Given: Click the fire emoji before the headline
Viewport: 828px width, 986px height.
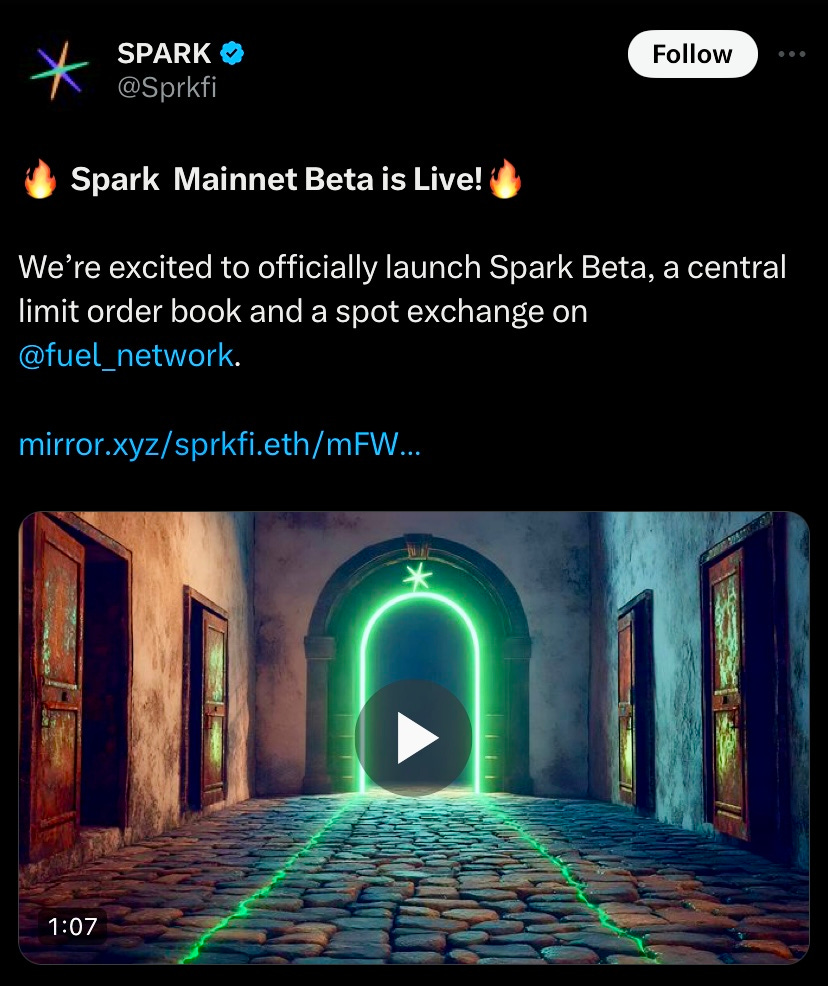Looking at the screenshot, I should [40, 179].
